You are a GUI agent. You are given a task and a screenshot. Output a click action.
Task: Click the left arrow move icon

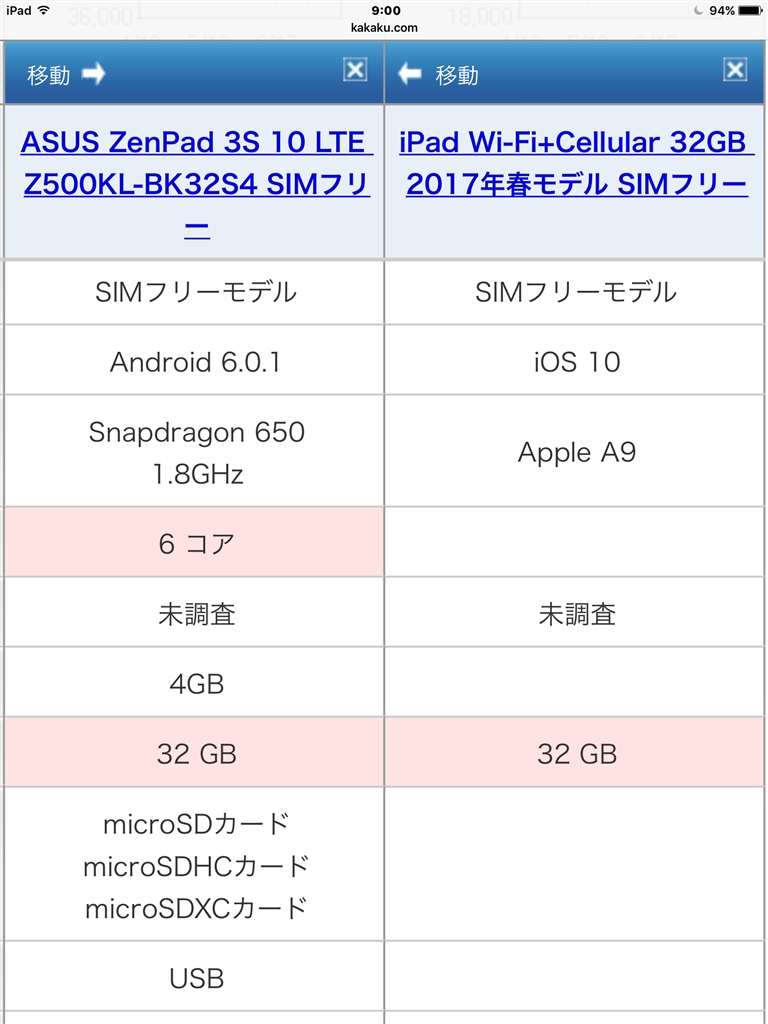[409, 74]
